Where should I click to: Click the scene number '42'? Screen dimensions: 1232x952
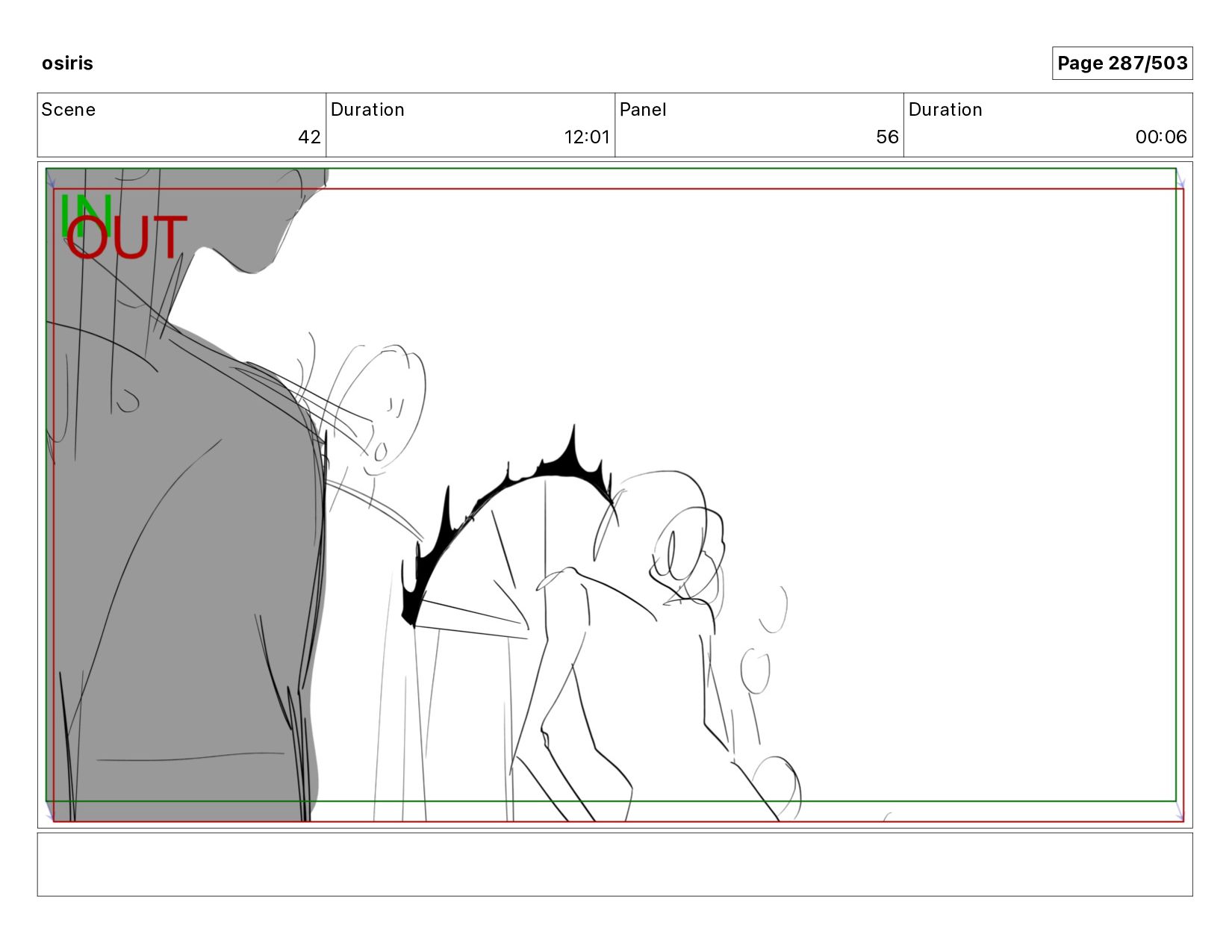(x=309, y=137)
